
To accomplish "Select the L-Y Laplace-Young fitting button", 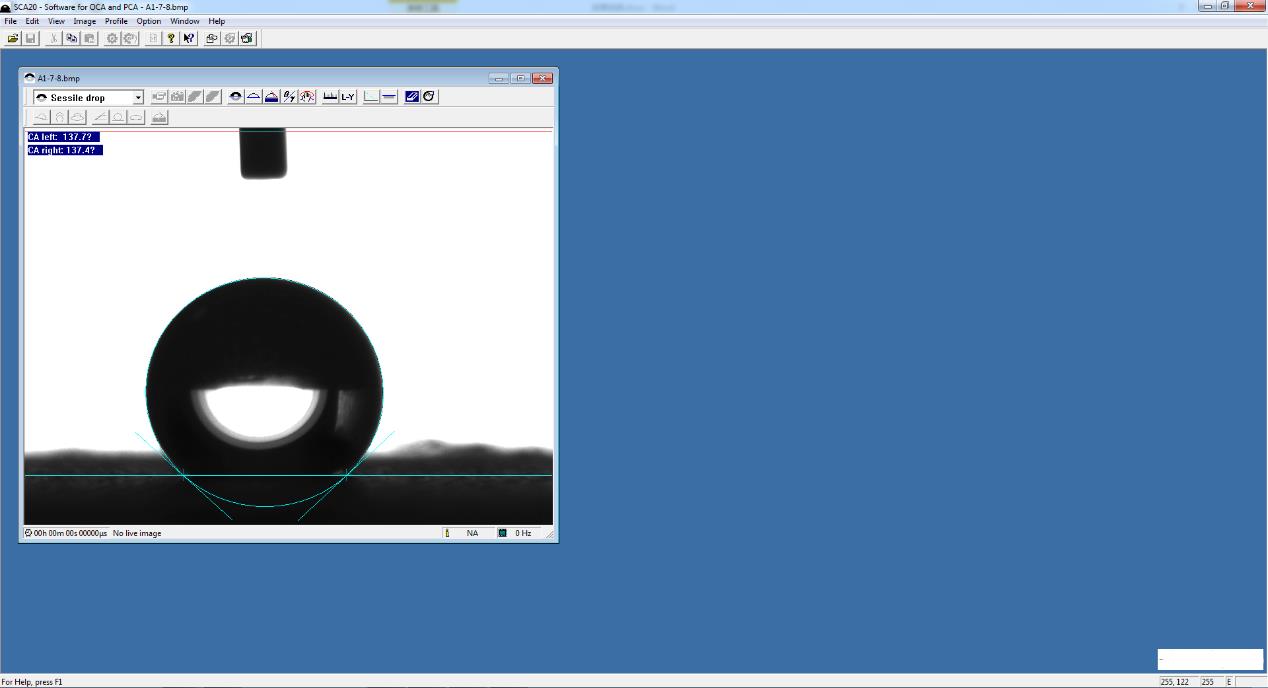I will click(x=348, y=97).
